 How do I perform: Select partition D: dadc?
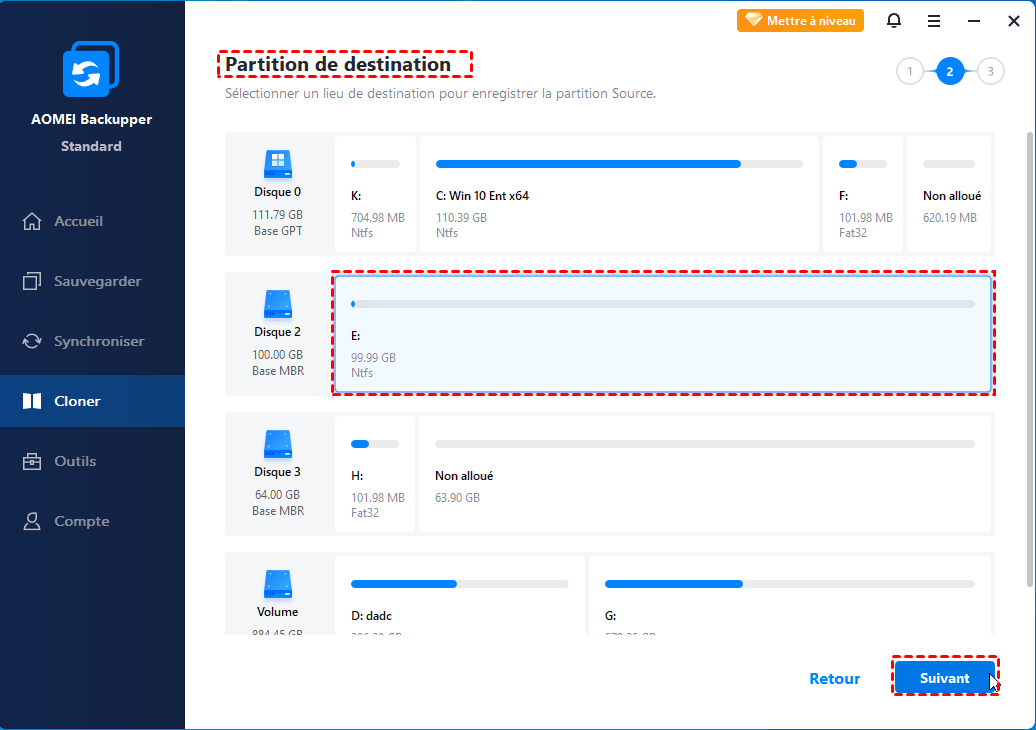460,595
